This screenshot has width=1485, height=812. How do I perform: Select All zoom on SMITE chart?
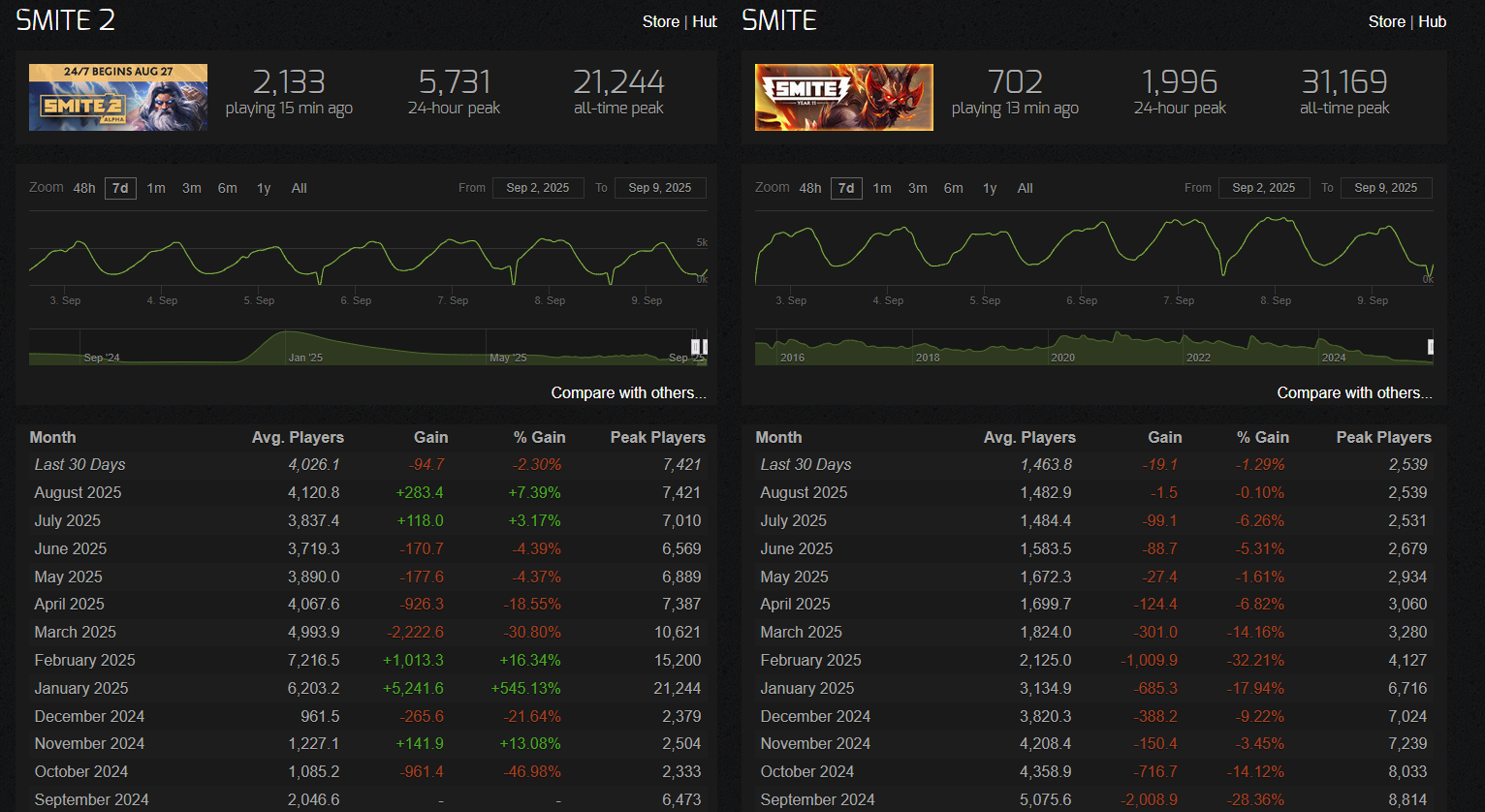click(x=1025, y=188)
